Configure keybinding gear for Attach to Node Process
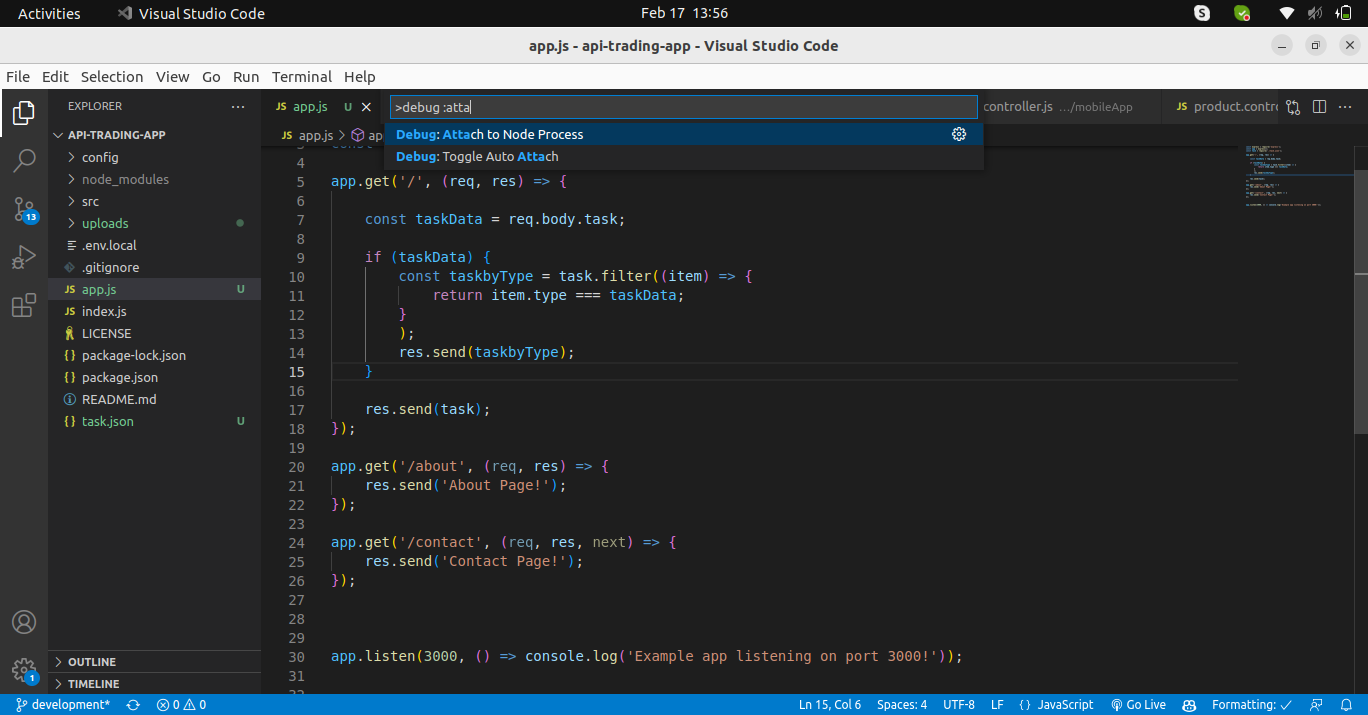Image resolution: width=1368 pixels, height=715 pixels. coord(959,134)
